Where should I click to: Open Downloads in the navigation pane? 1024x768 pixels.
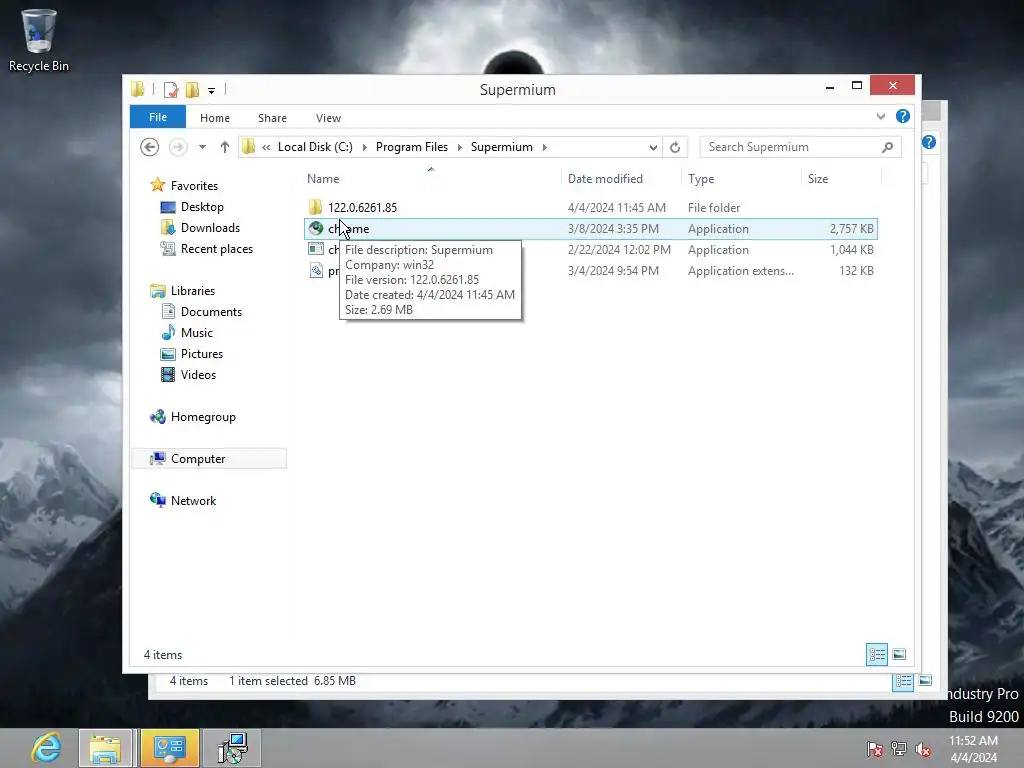point(210,227)
